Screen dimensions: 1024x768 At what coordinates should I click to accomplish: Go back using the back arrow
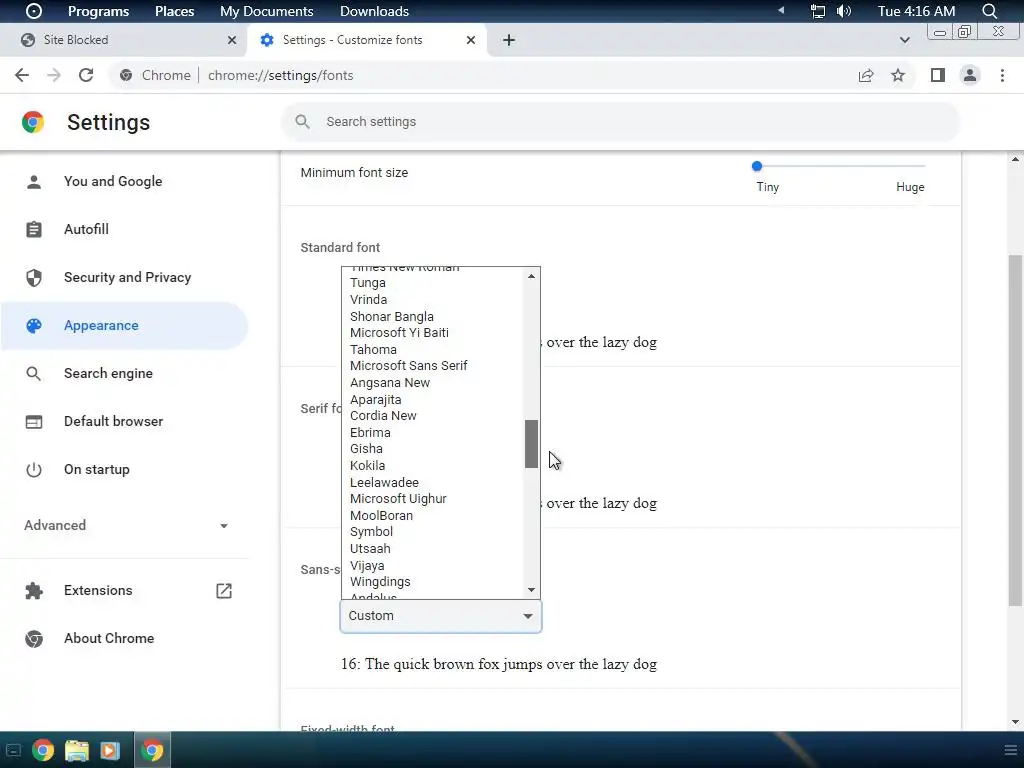[22, 75]
